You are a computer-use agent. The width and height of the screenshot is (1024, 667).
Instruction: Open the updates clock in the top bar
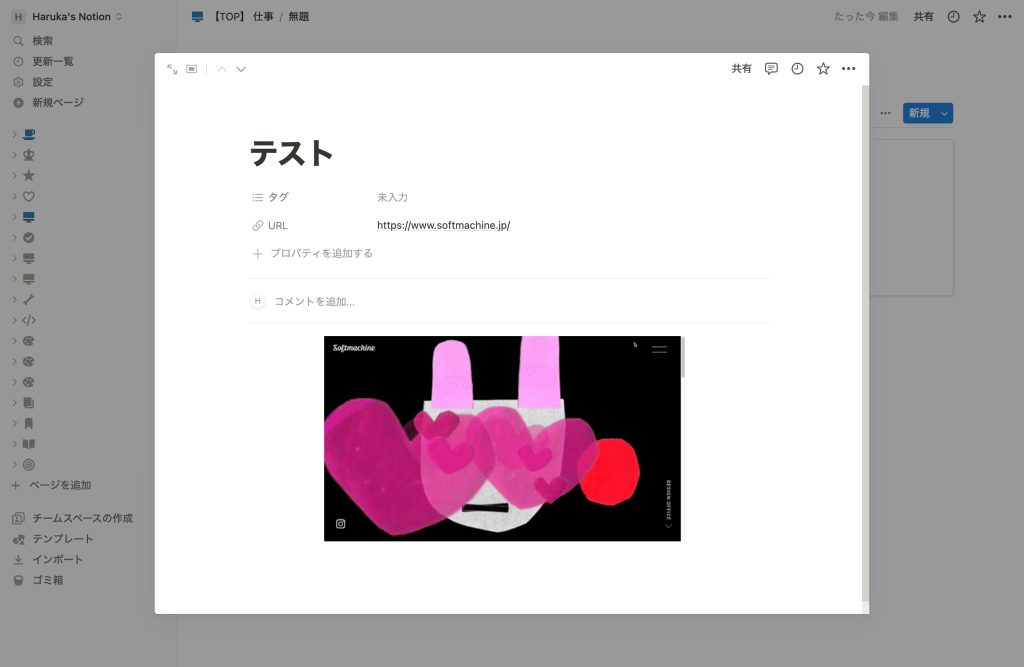coord(953,17)
